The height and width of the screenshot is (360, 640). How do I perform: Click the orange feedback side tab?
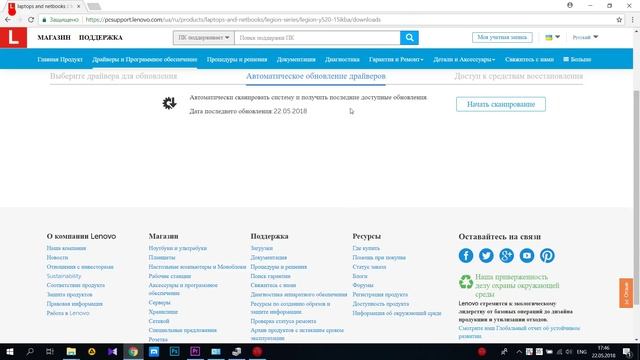[626, 293]
